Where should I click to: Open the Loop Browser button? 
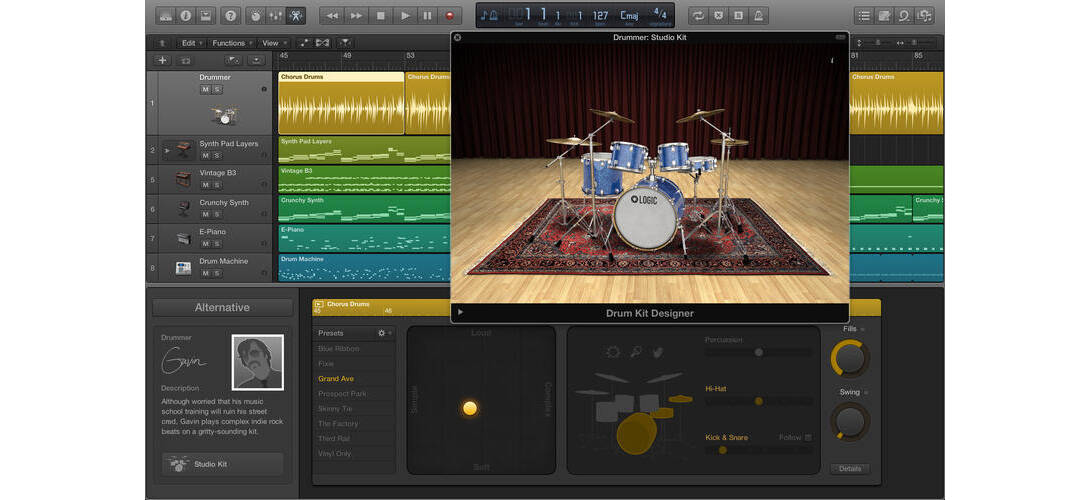tap(904, 15)
